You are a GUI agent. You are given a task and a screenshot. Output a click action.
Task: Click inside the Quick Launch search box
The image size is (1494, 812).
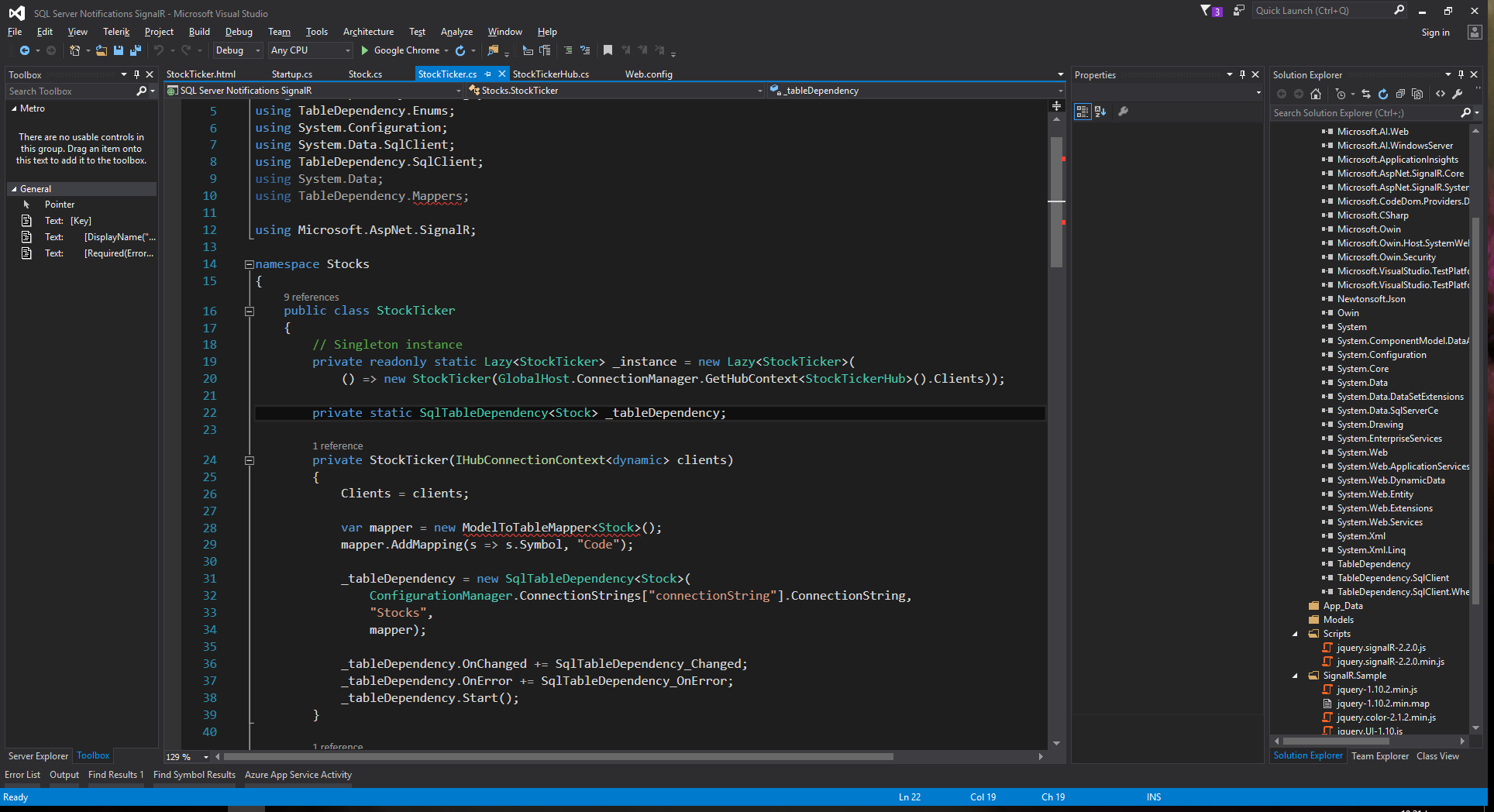tap(1317, 10)
